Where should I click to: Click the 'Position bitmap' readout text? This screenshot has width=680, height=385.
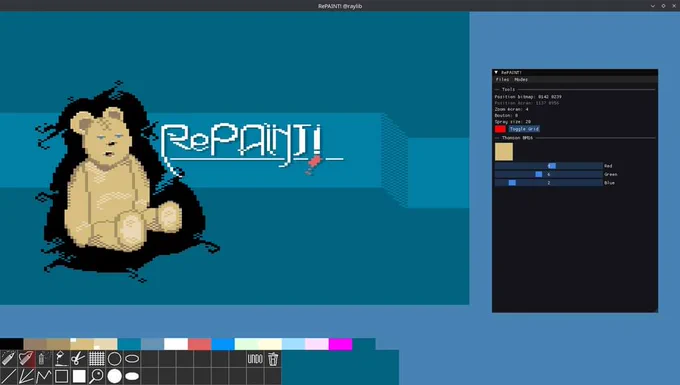[x=528, y=97]
